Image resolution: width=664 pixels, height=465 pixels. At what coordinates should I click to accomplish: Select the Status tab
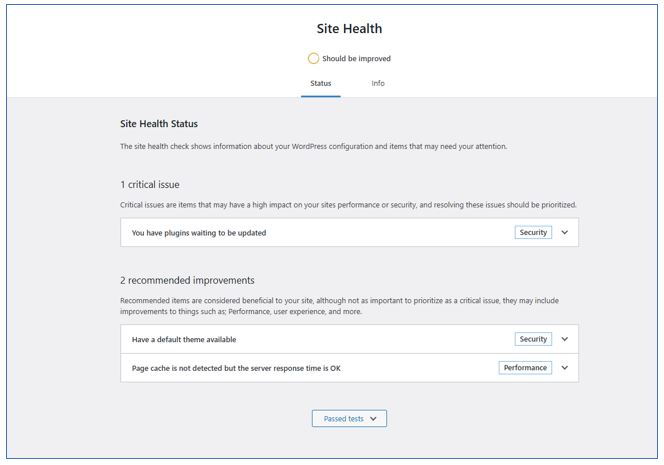320,83
